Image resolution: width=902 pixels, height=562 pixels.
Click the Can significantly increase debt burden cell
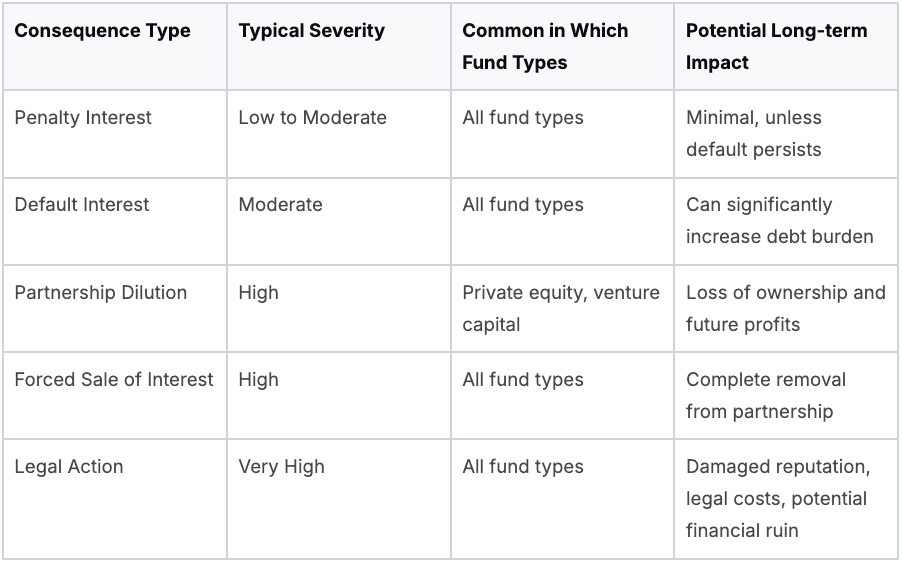(779, 220)
